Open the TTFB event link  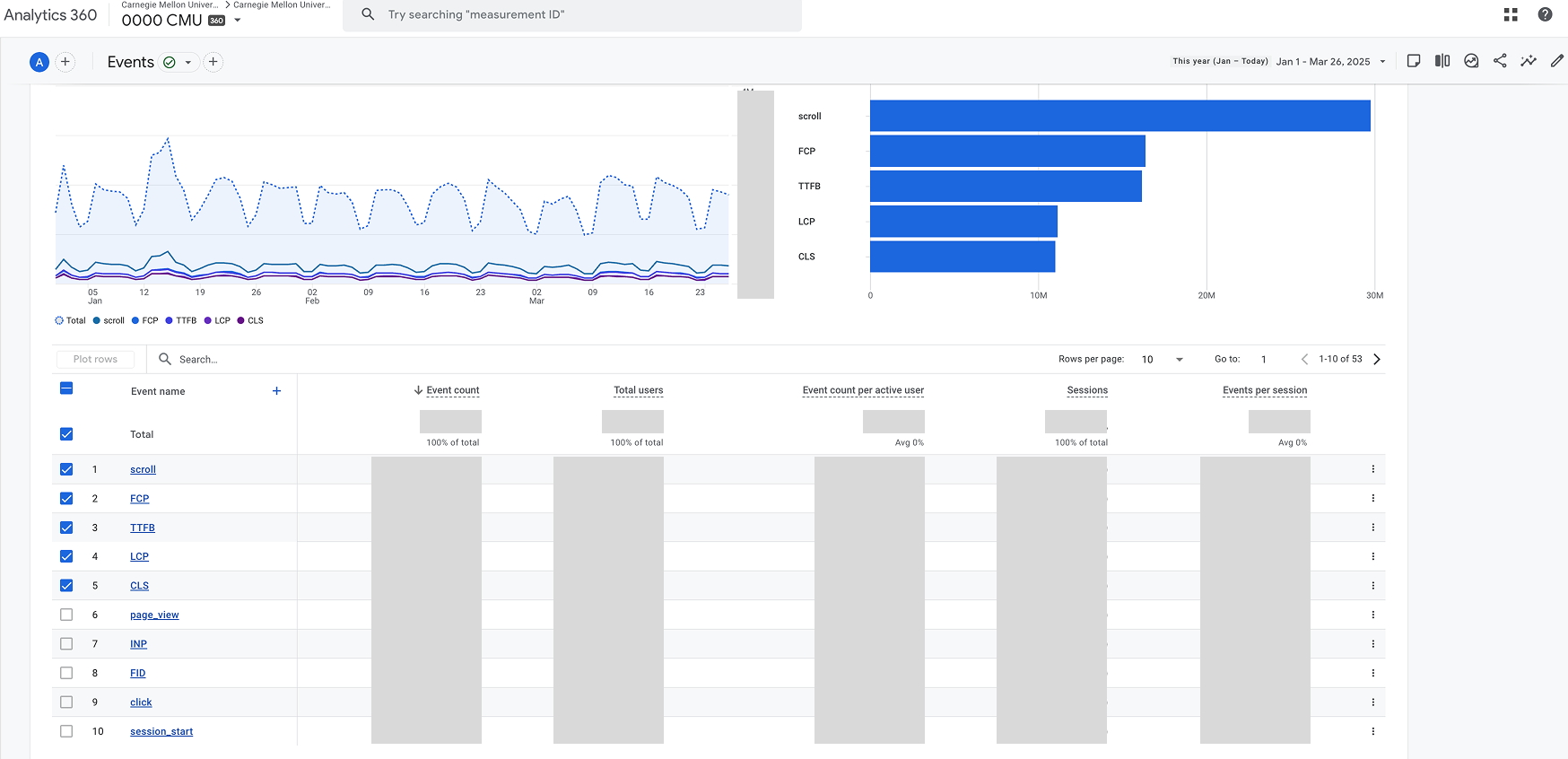143,528
